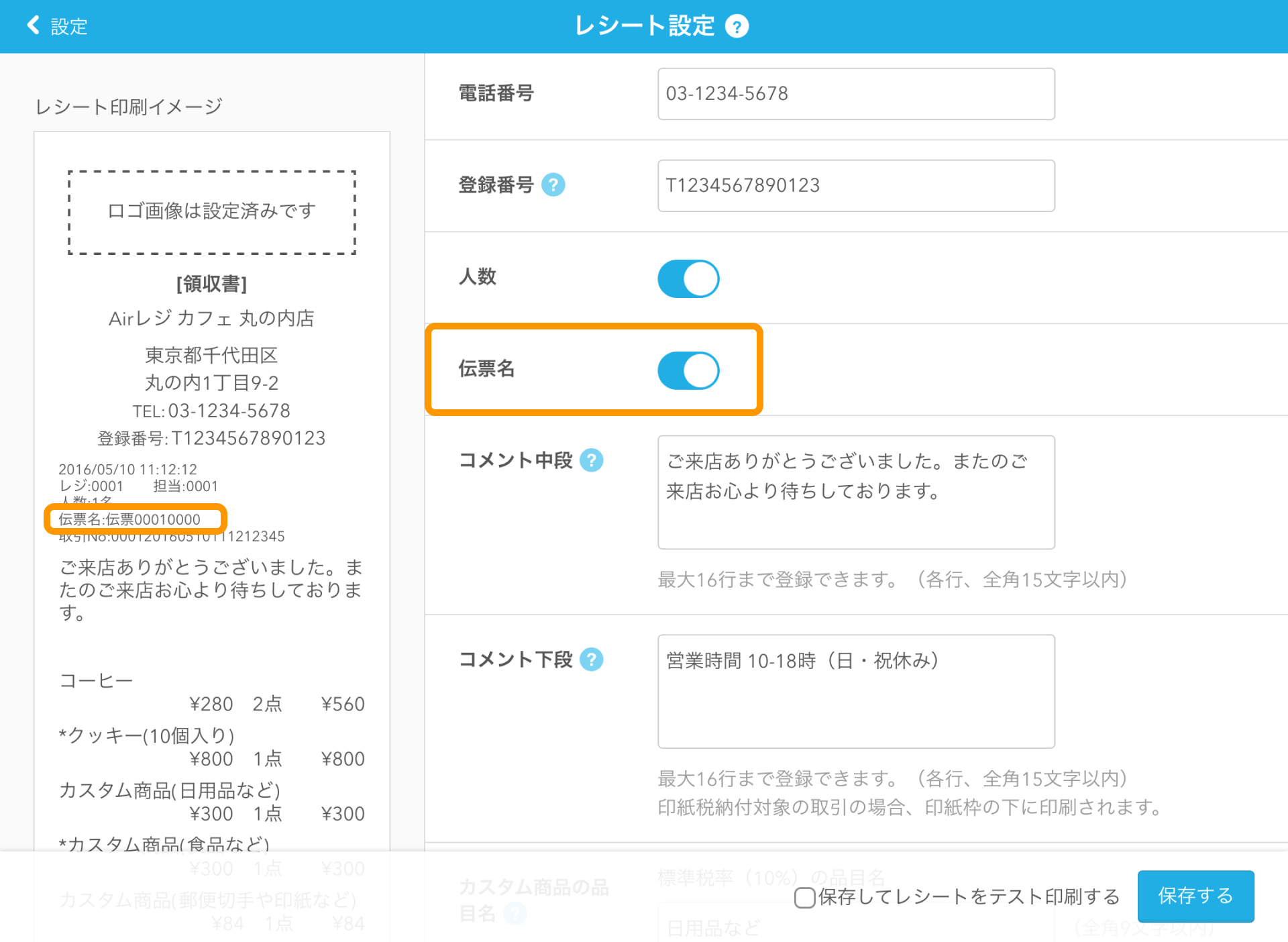Image resolution: width=1288 pixels, height=942 pixels.
Task: Open help icon beside レシート設定 title
Action: (737, 27)
